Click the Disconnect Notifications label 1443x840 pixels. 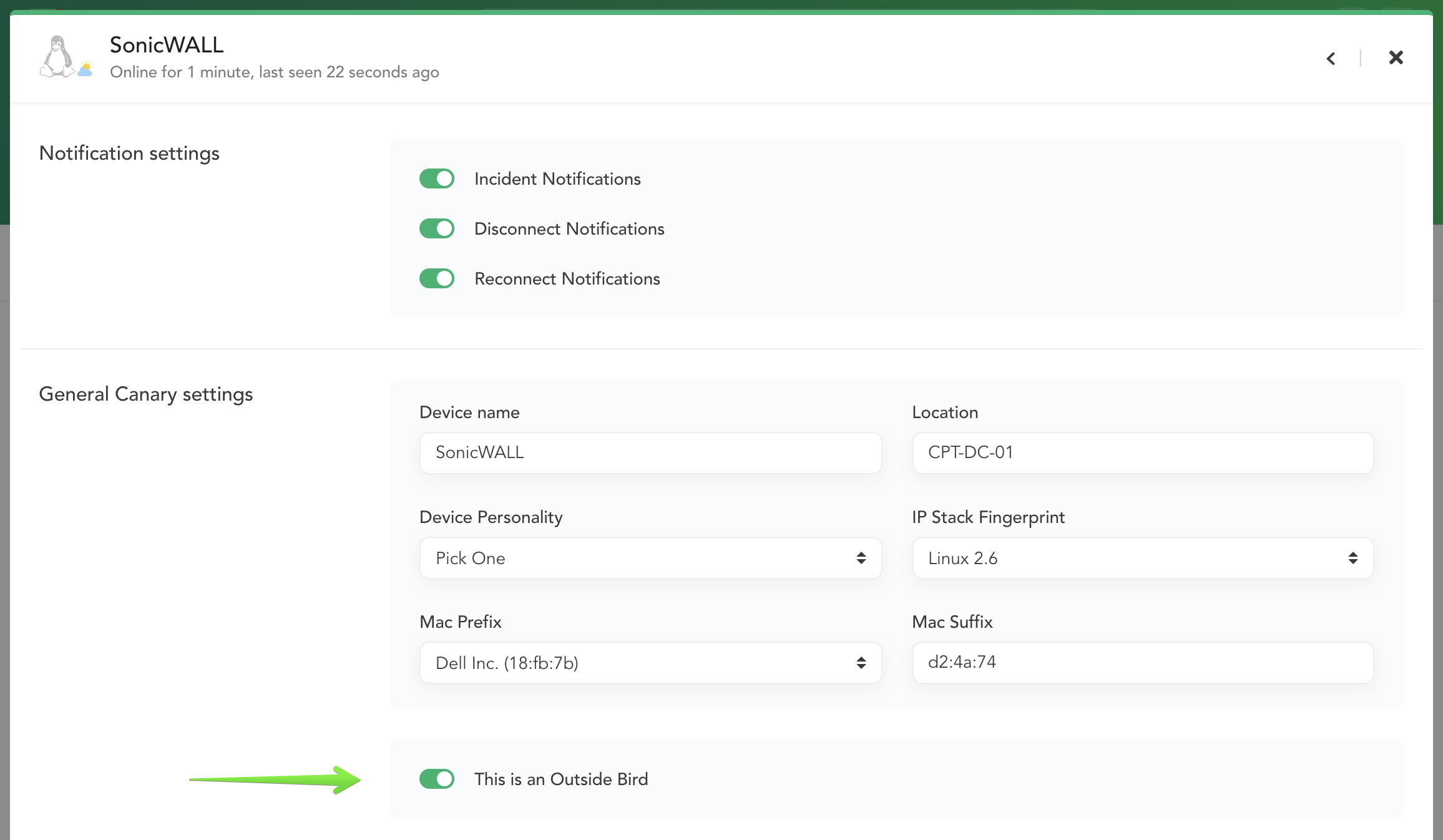(x=569, y=229)
